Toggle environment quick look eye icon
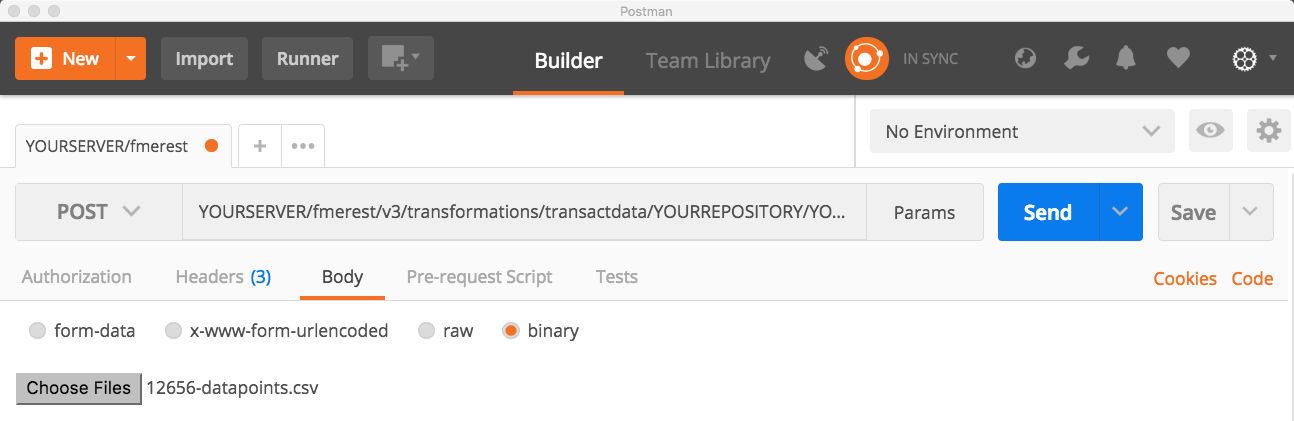The width and height of the screenshot is (1294, 421). point(1211,131)
